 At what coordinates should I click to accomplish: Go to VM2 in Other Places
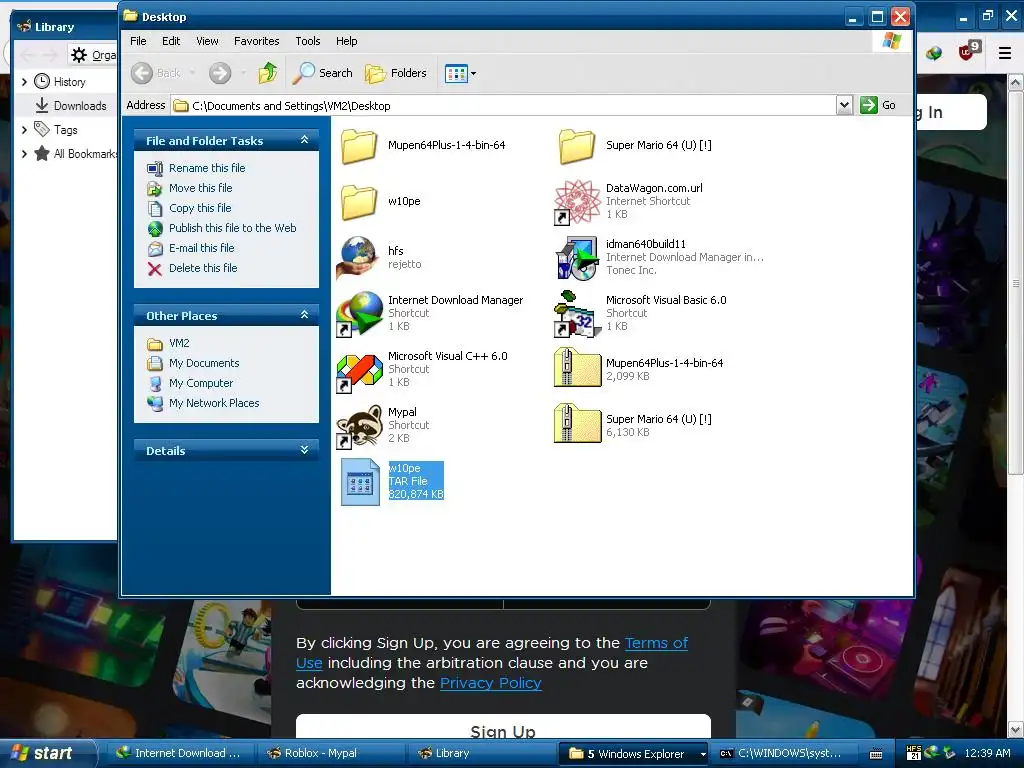[179, 344]
